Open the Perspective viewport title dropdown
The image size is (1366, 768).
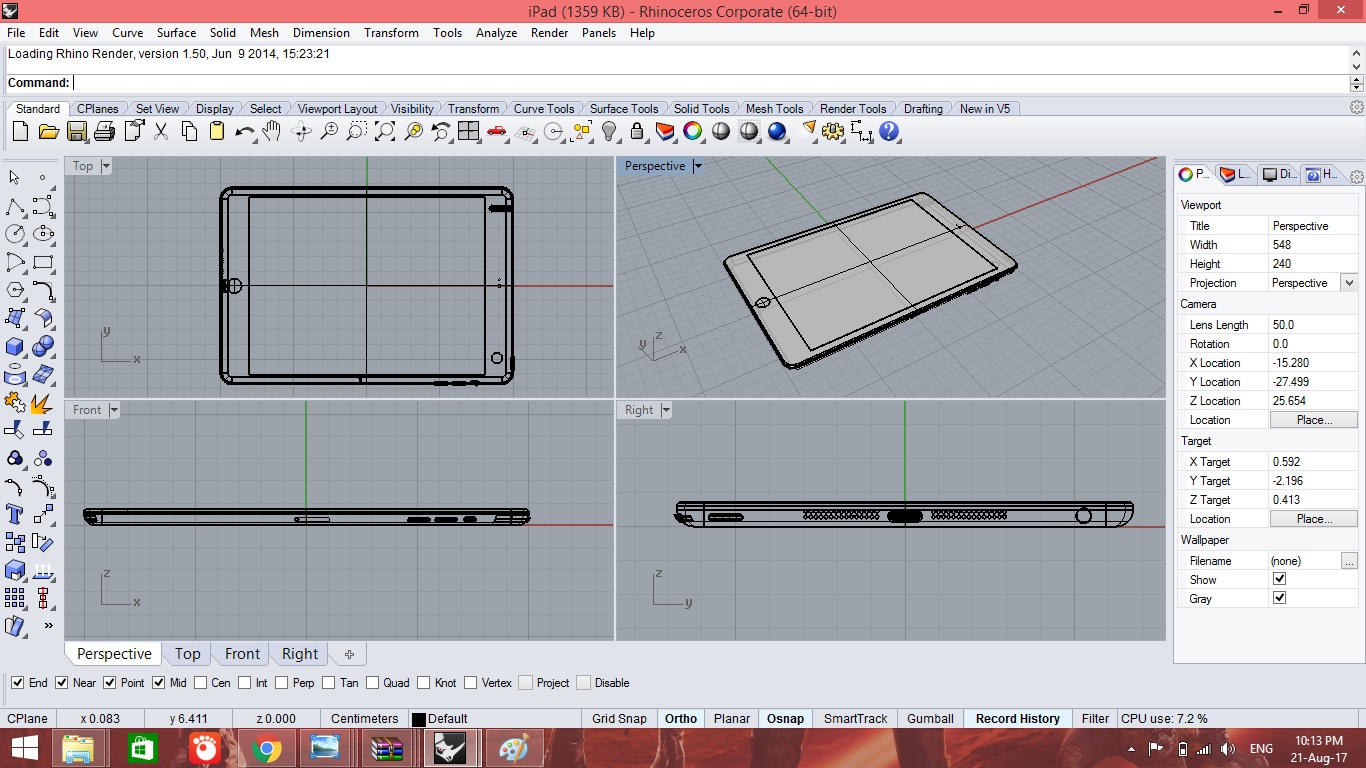(698, 166)
